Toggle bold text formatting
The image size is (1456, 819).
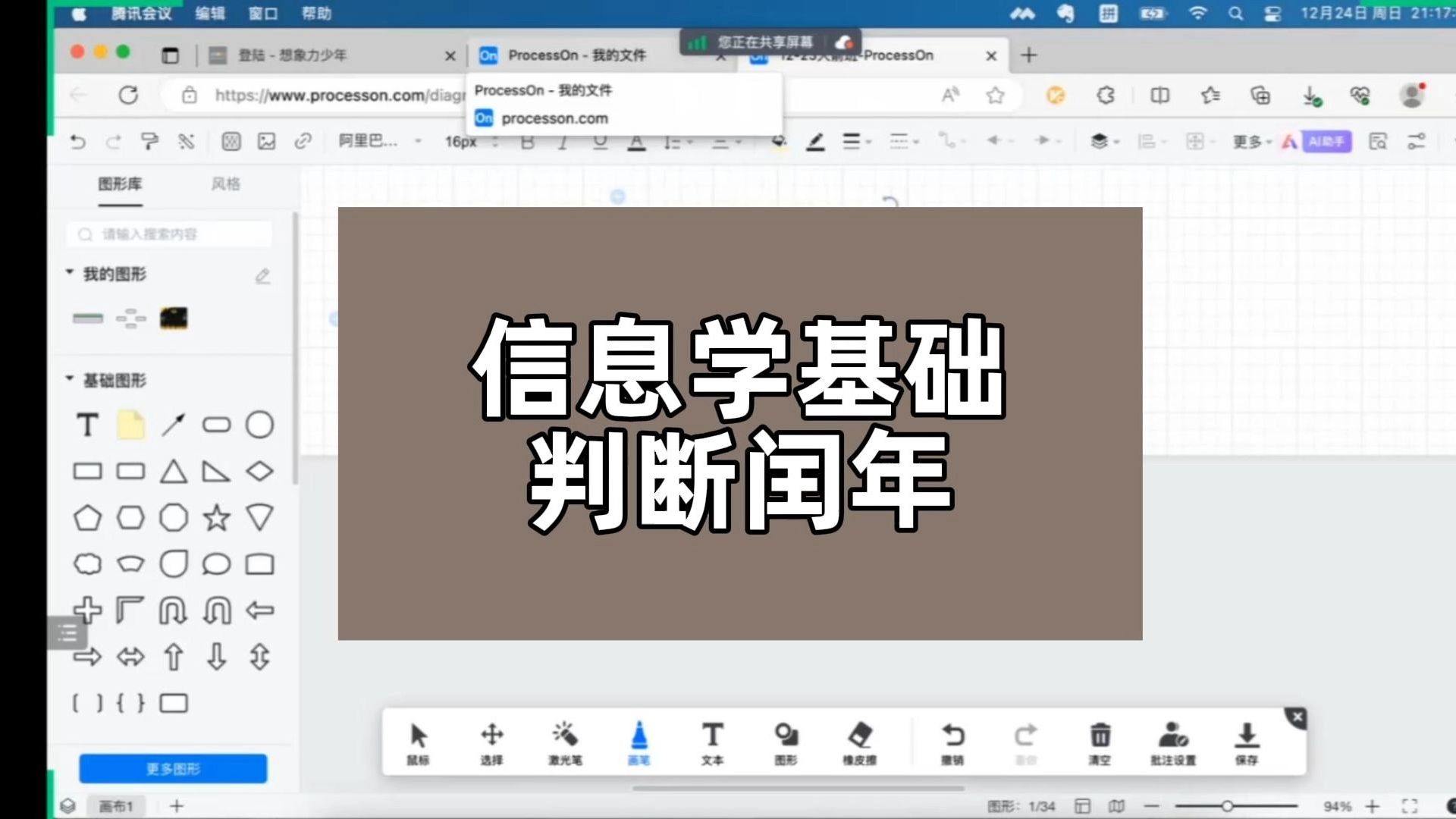(527, 142)
